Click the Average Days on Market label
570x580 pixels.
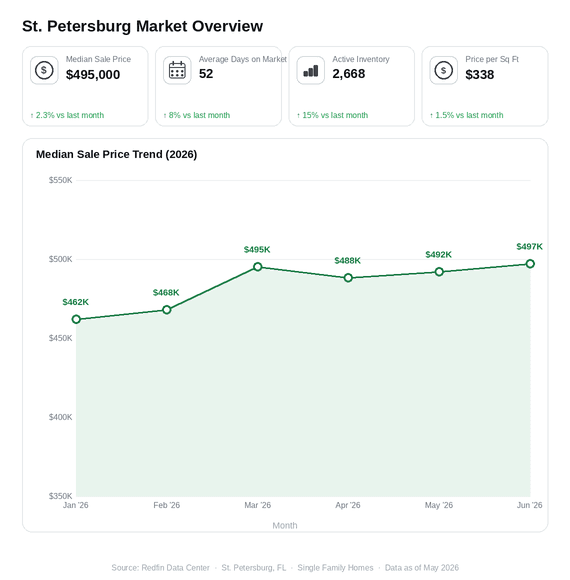pos(243,59)
